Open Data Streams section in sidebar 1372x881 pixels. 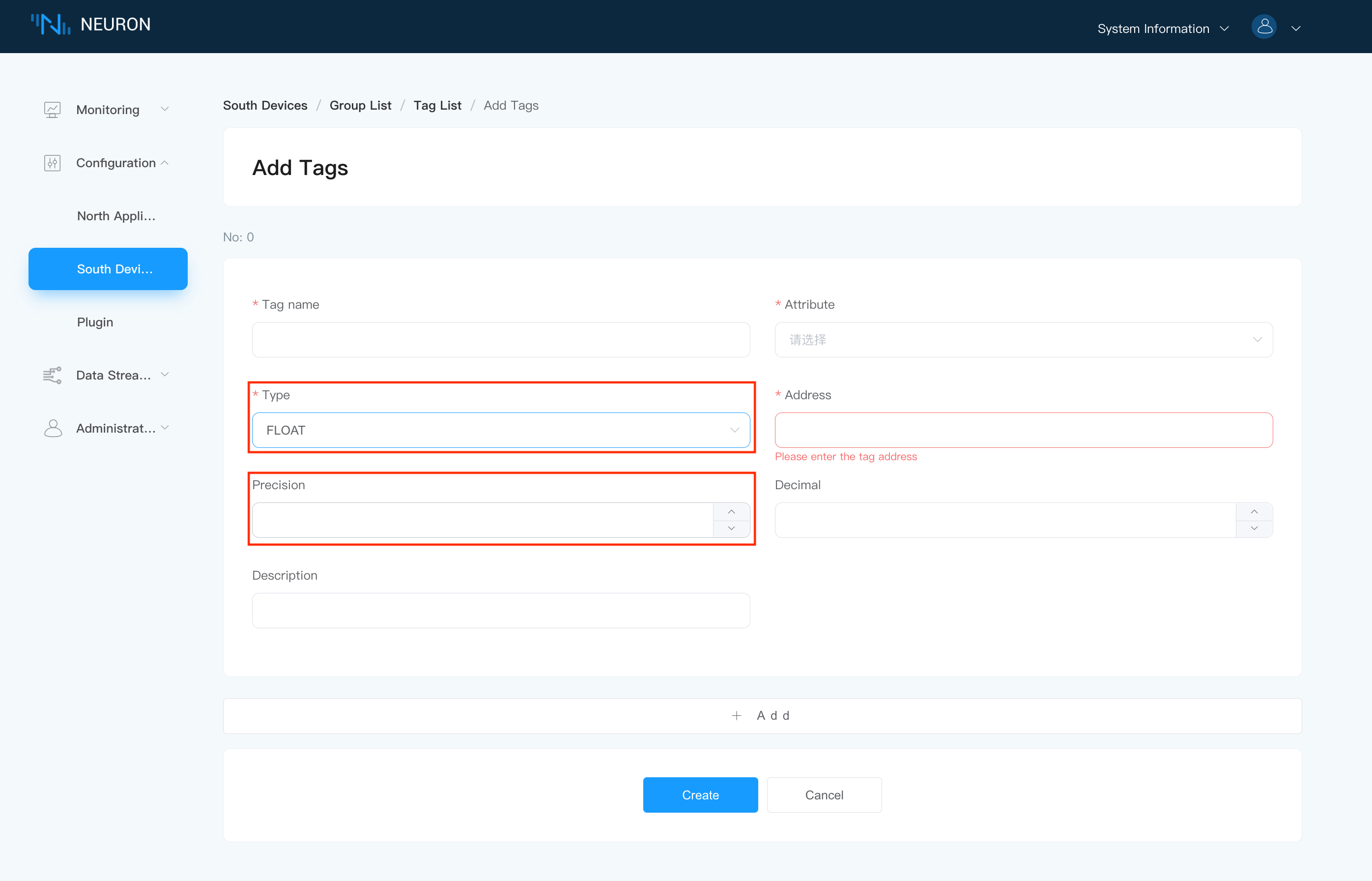[109, 375]
